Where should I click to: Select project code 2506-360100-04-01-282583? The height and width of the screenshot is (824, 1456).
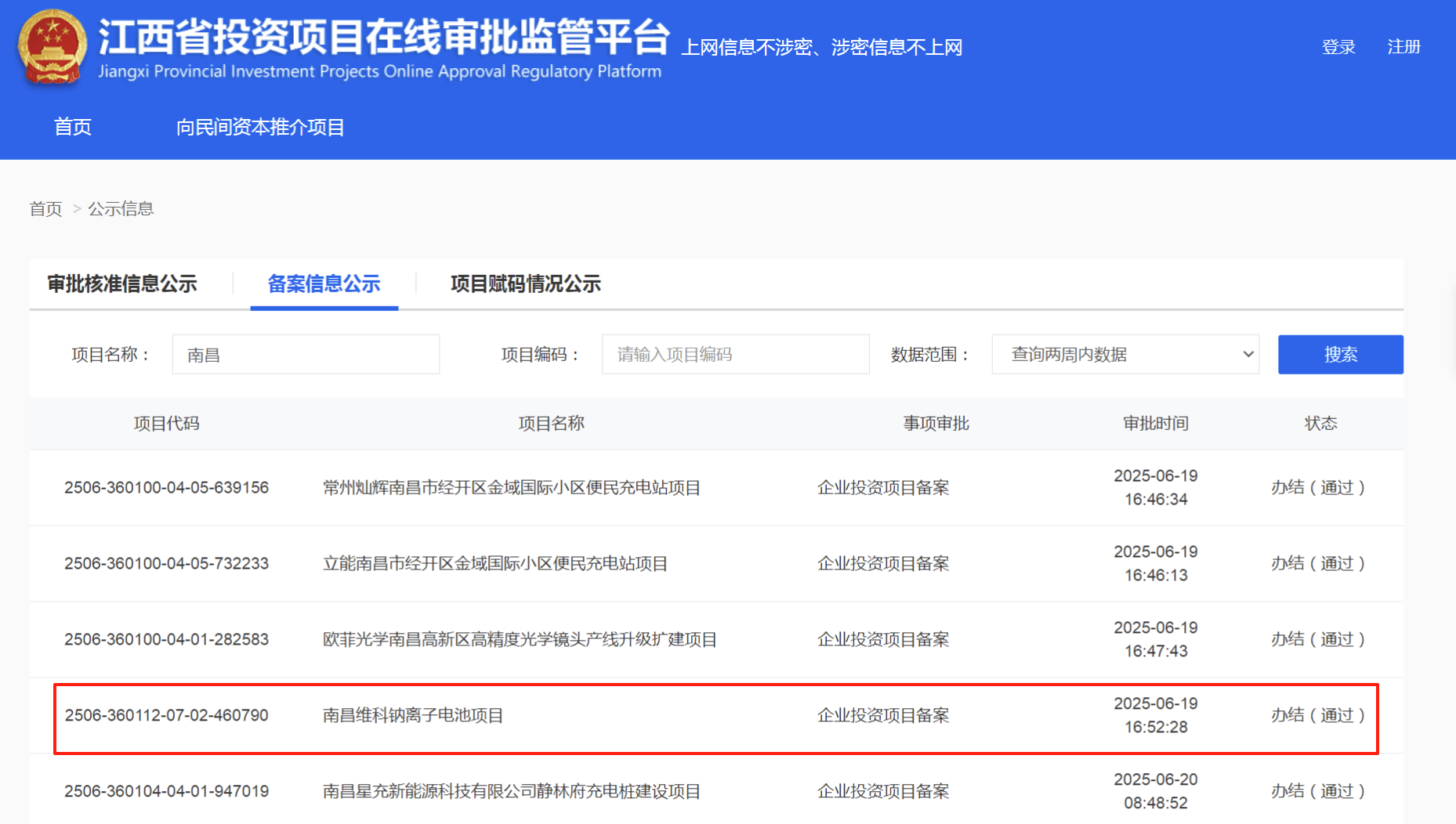point(166,640)
